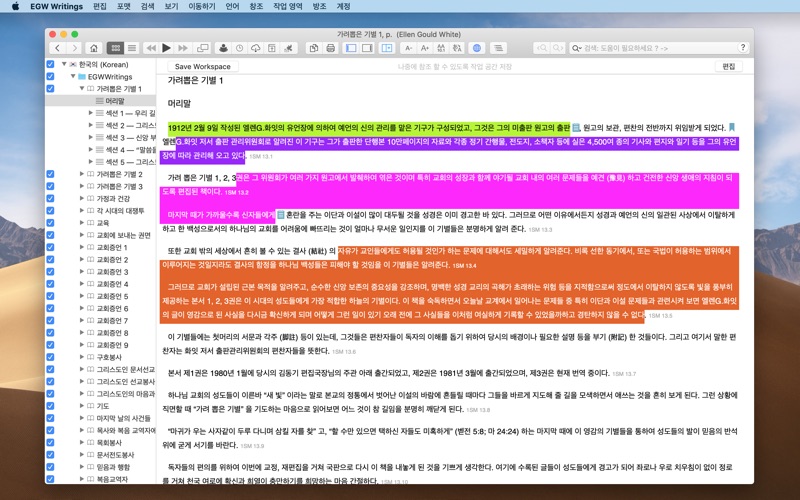Toggle the 가정과 건강 checkbox
The image size is (800, 500).
coord(50,198)
